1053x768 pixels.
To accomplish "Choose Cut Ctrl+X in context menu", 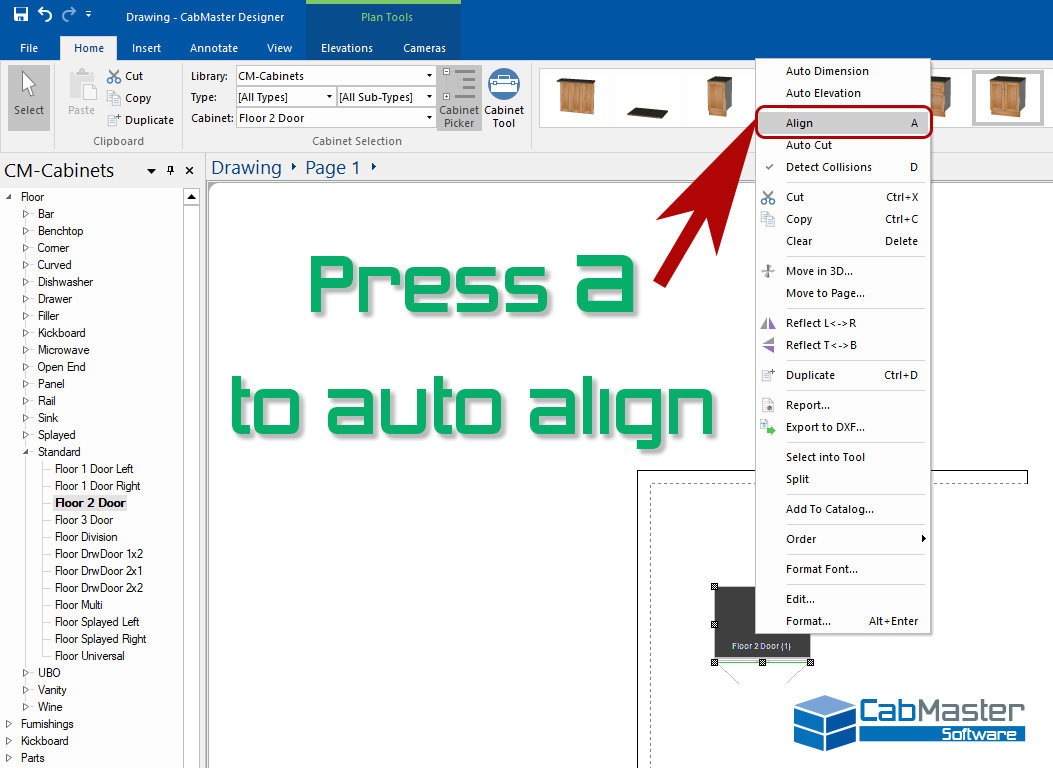I will tap(843, 197).
